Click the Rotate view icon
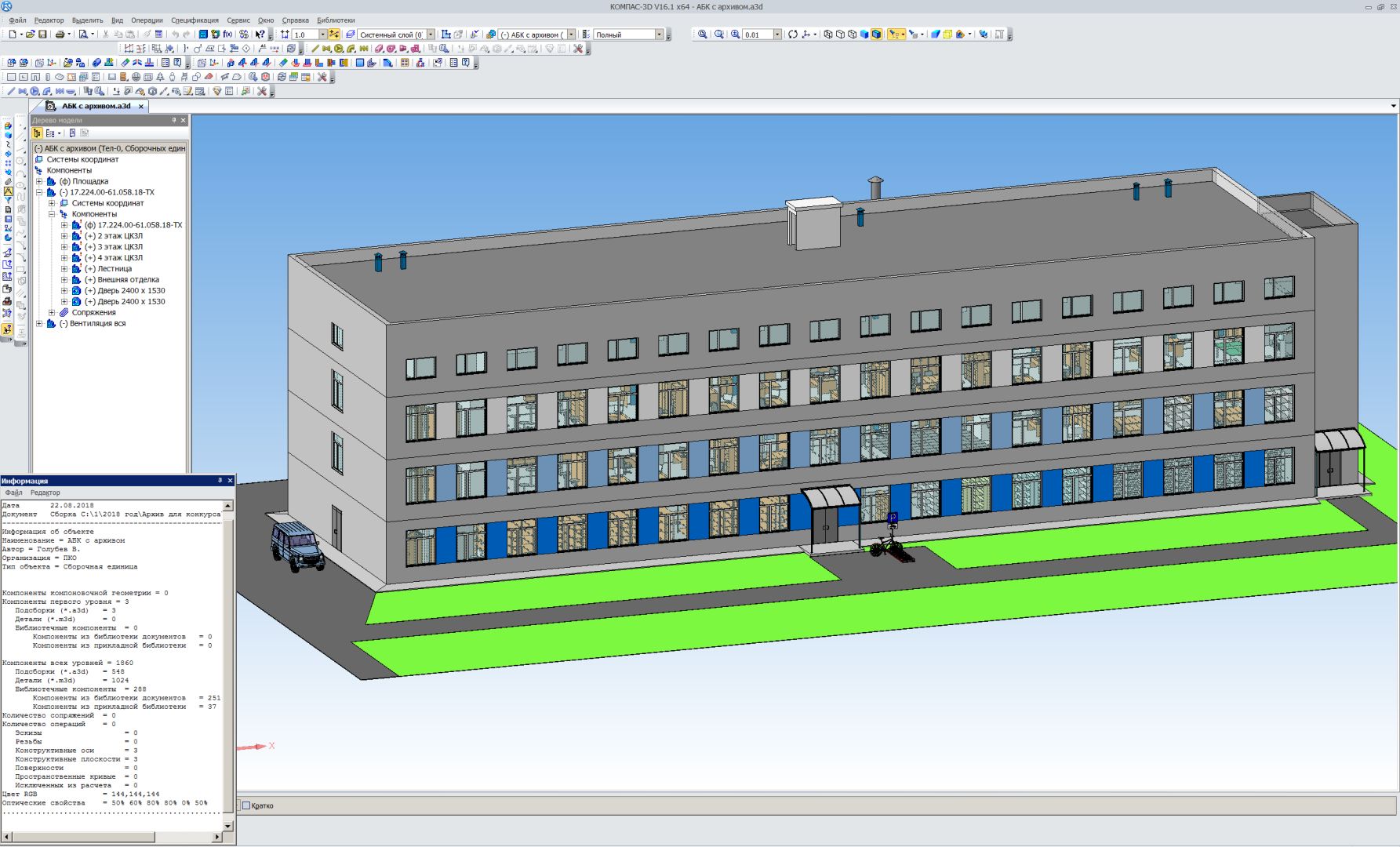 [x=793, y=35]
